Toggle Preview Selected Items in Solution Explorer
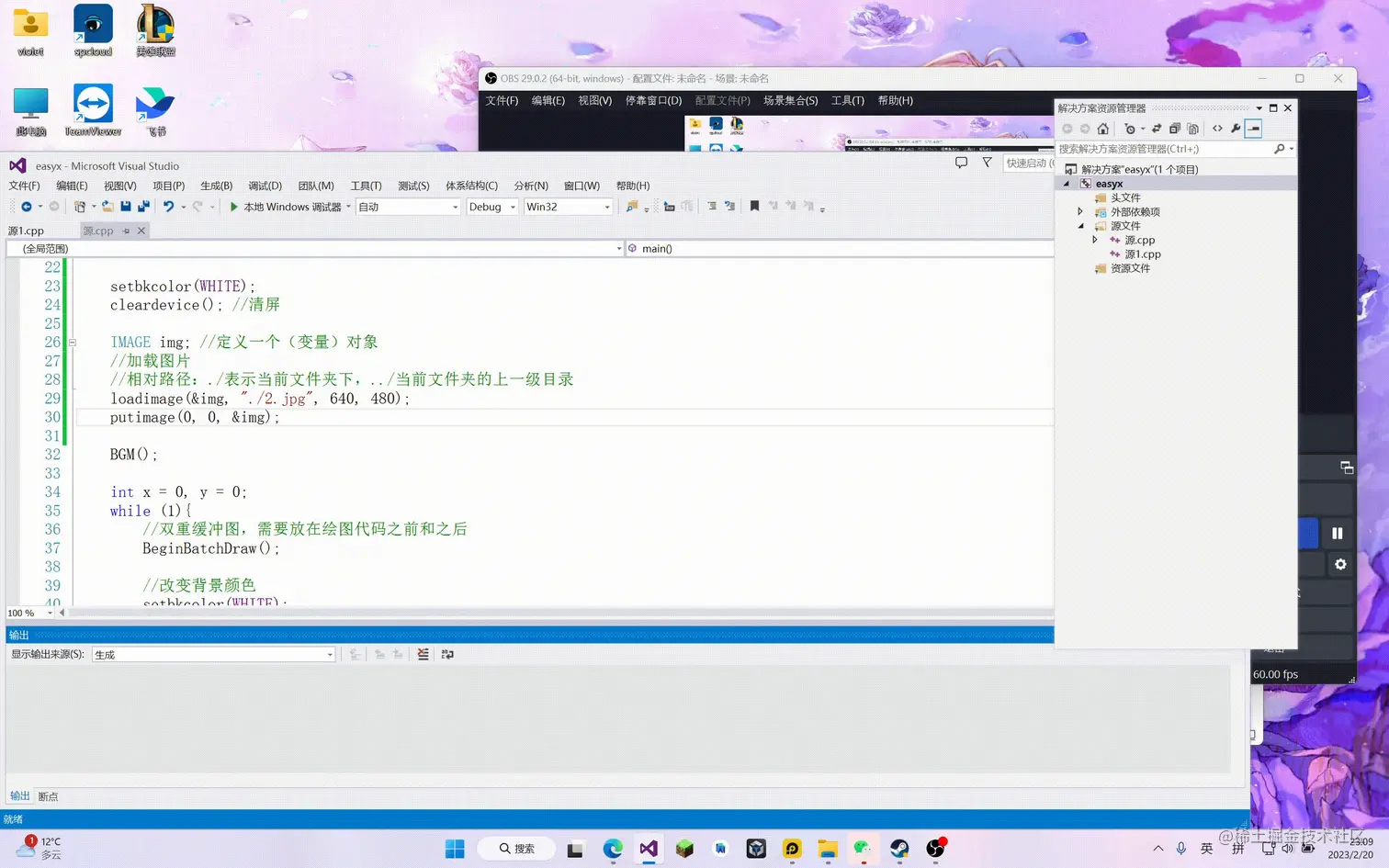The width and height of the screenshot is (1389, 868). (1253, 129)
